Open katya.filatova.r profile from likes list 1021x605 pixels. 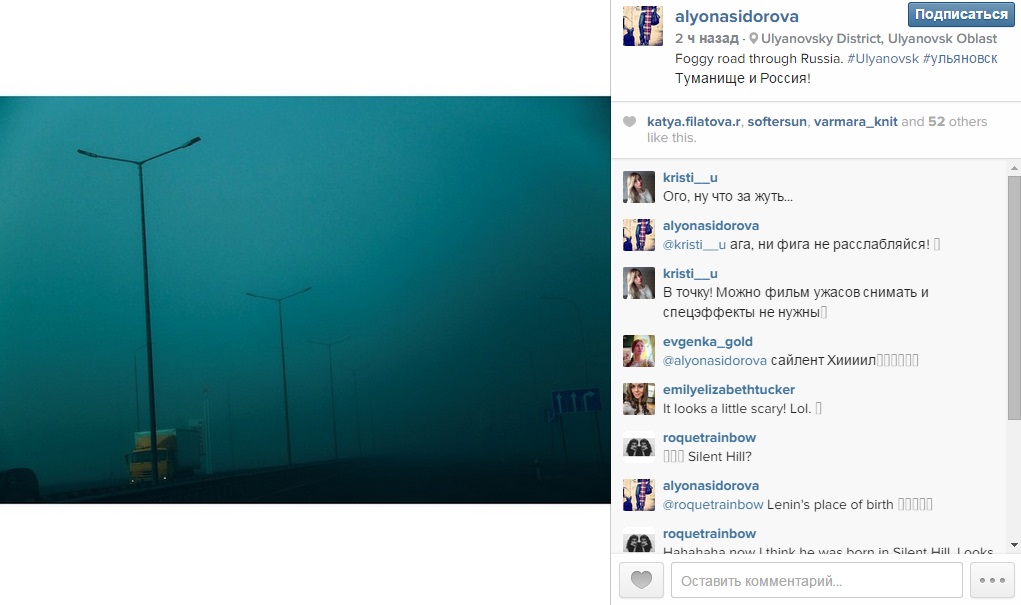694,122
